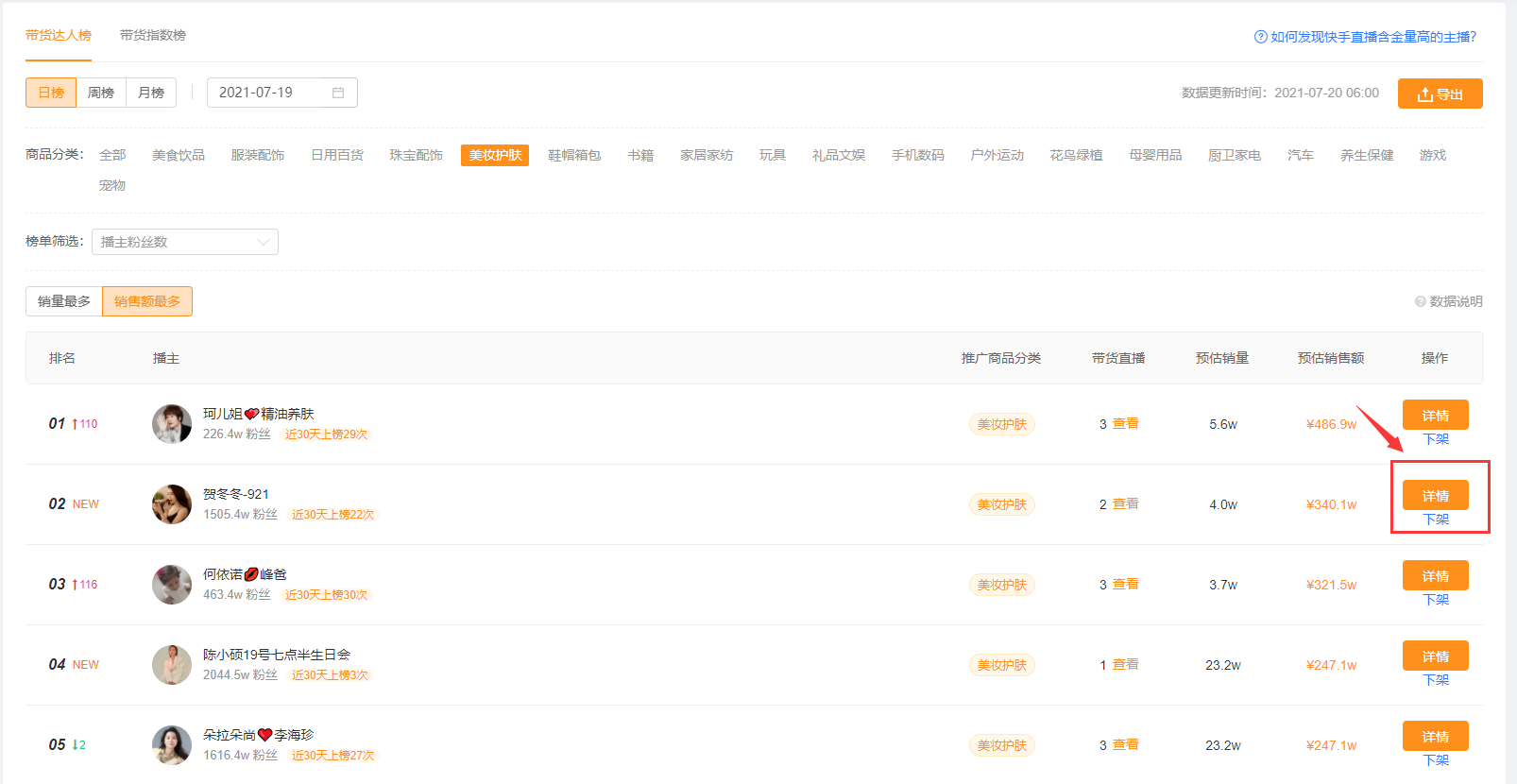Select category 家居家纺
1517x784 pixels.
coord(707,155)
